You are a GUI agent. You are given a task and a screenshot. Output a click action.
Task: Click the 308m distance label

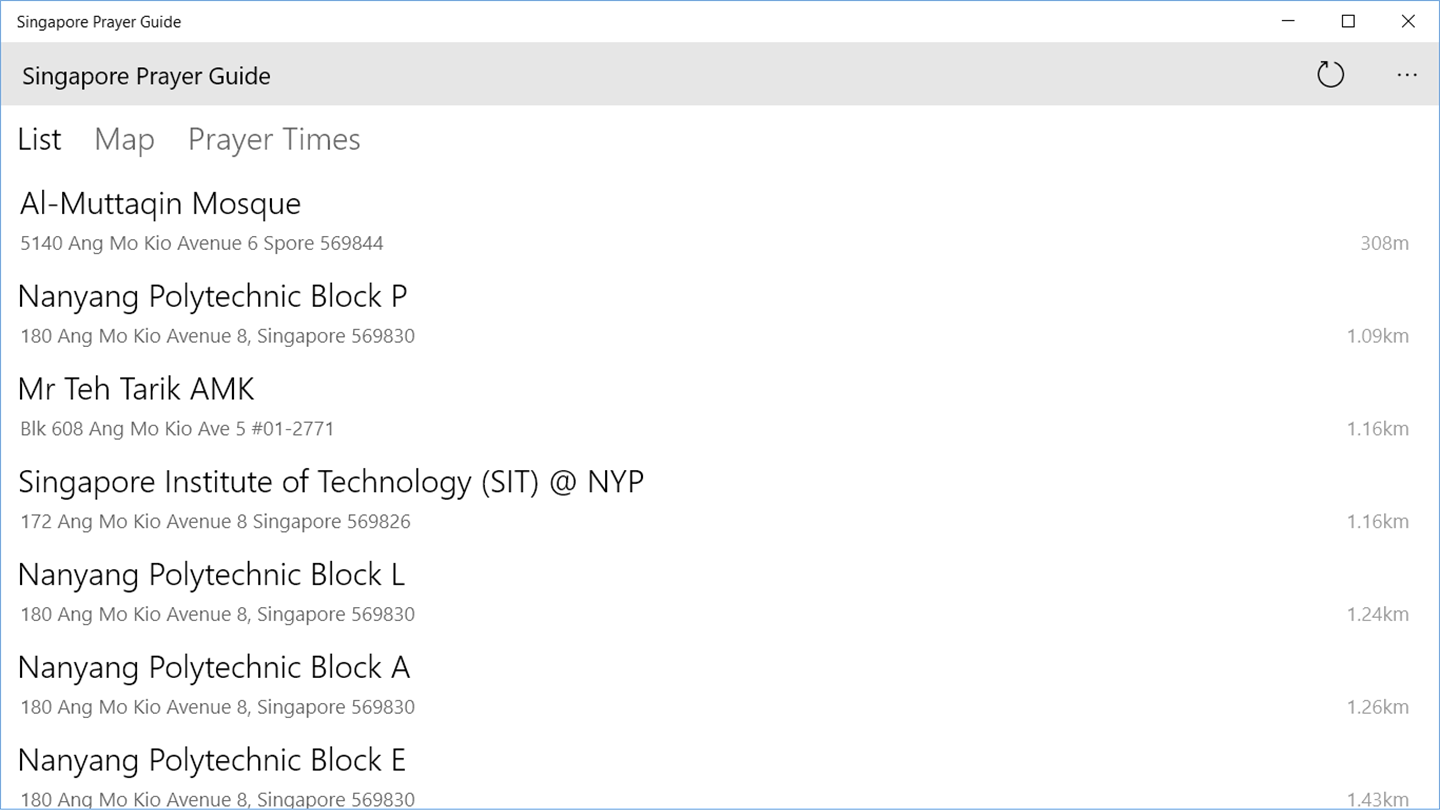click(x=1384, y=243)
